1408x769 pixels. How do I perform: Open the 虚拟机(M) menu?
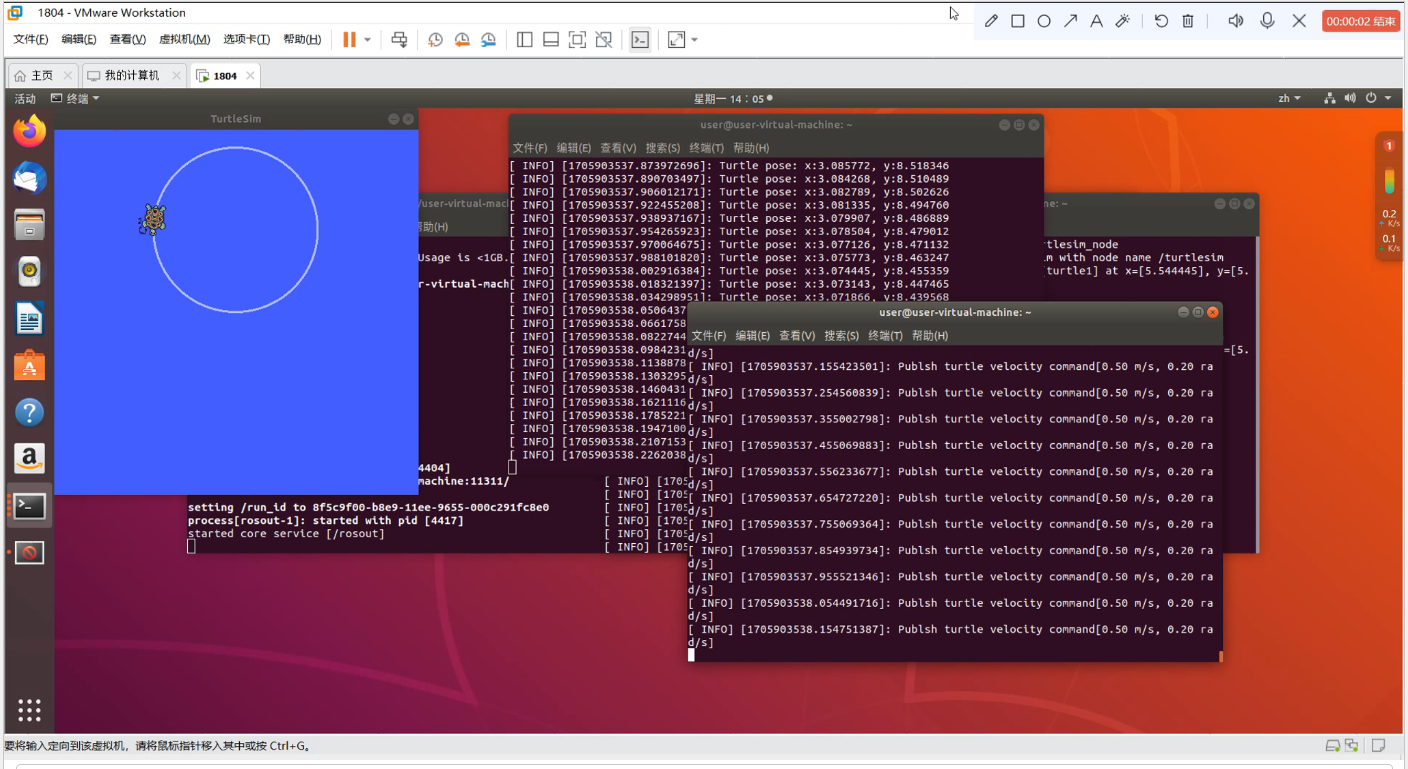tap(184, 40)
